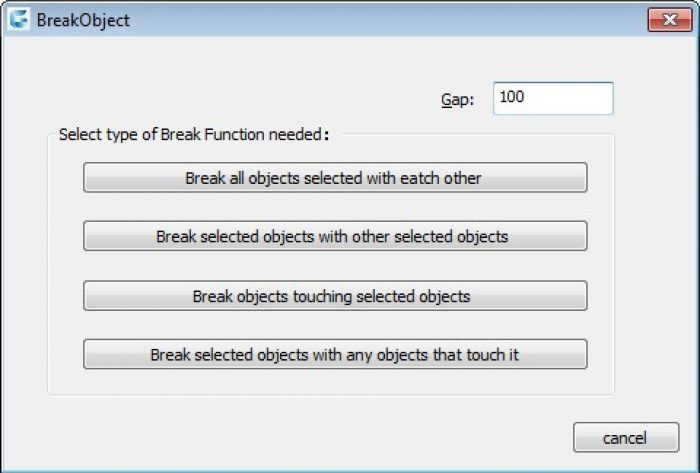The height and width of the screenshot is (473, 700).
Task: Click the 'Select type of Break Function needed' label
Action: pyautogui.click(x=194, y=134)
